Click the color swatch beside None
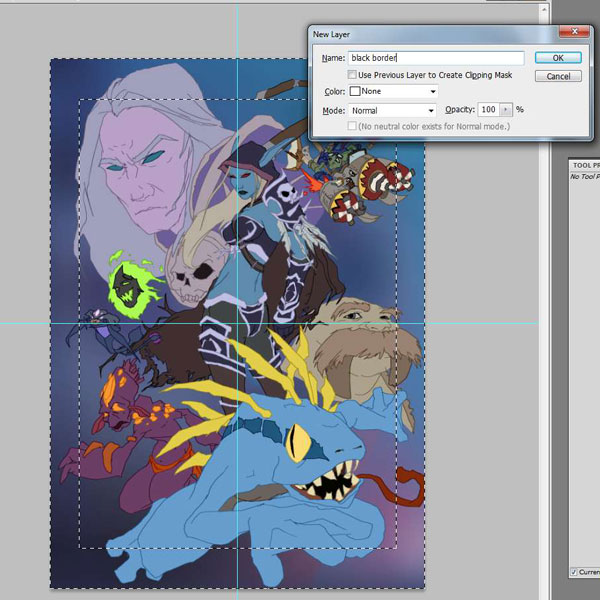Image resolution: width=600 pixels, height=600 pixels. pyautogui.click(x=355, y=91)
